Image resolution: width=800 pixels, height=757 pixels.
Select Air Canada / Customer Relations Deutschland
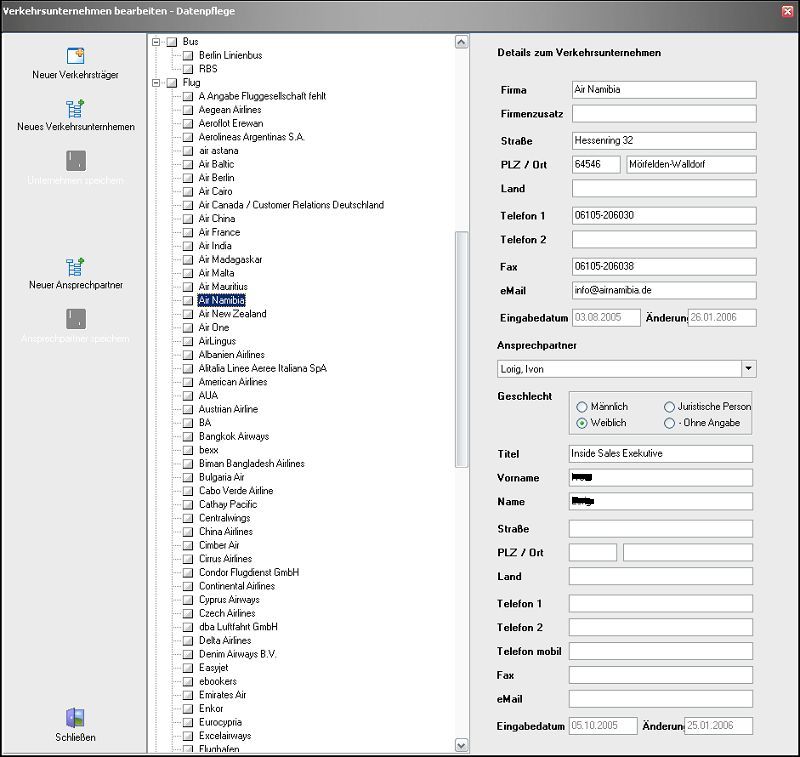pos(291,205)
